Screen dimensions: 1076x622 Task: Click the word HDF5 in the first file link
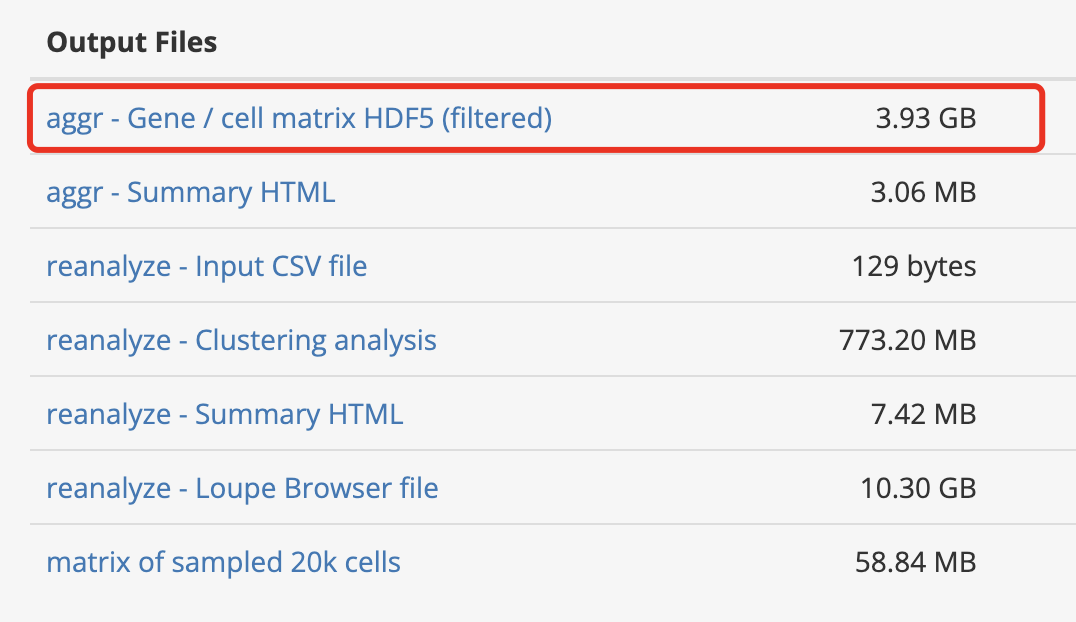[399, 118]
